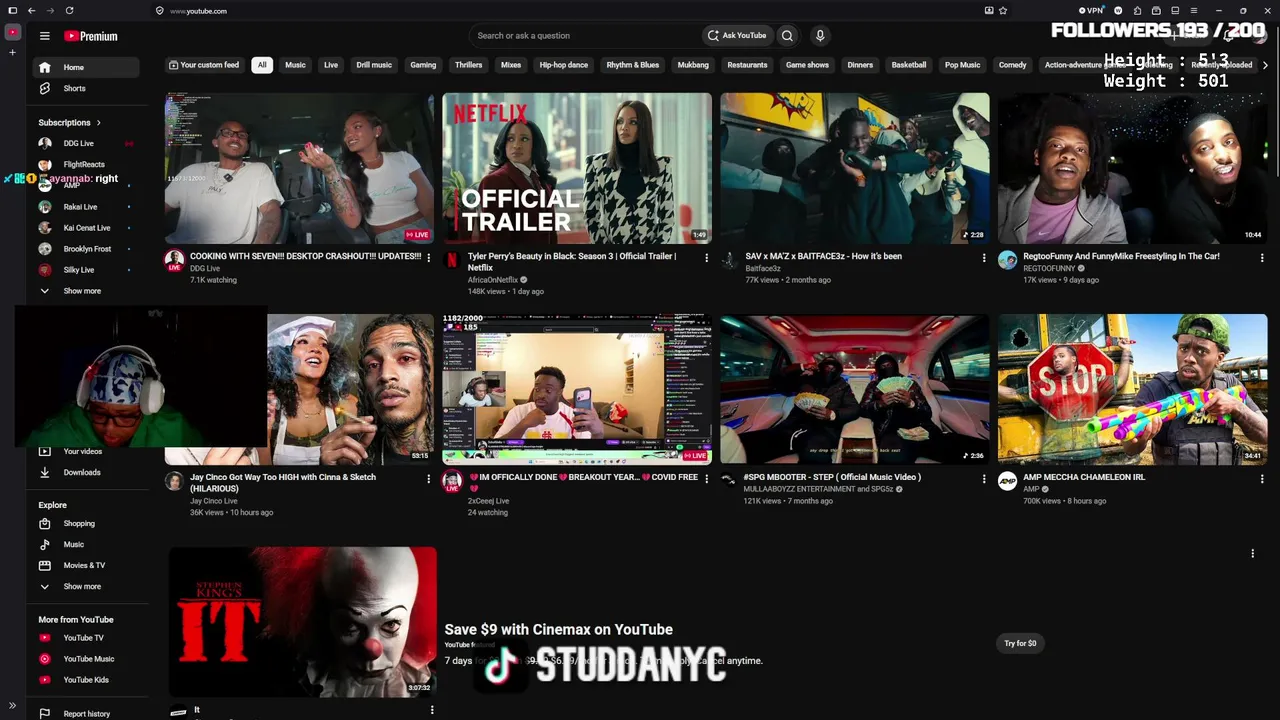Open YouTube TV from More from YouTube
This screenshot has height=720, width=1280.
84,638
